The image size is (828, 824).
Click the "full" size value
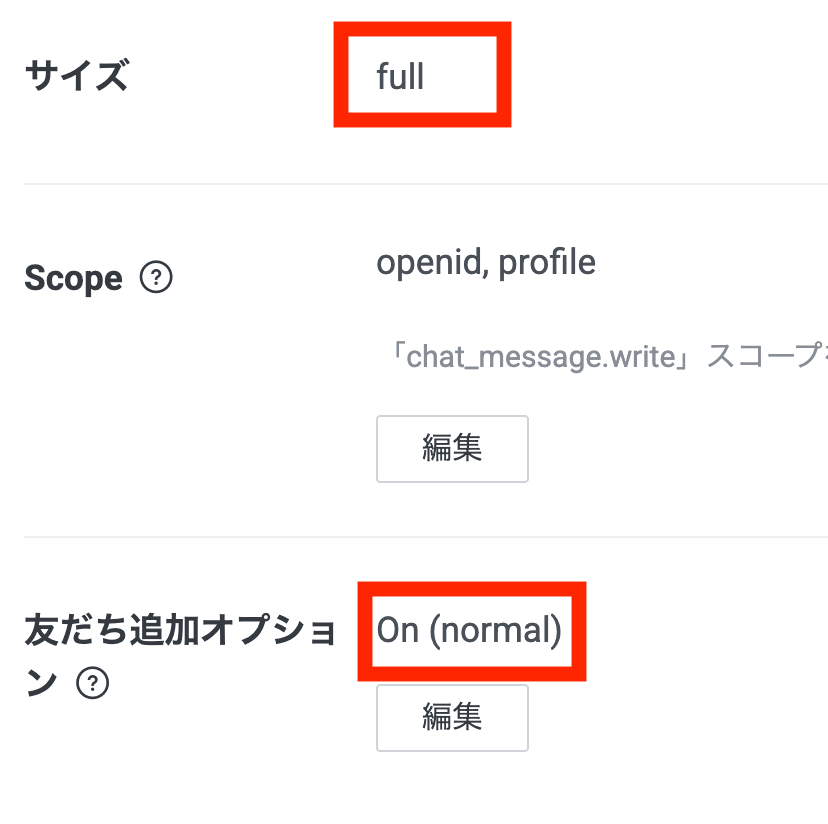coord(400,77)
